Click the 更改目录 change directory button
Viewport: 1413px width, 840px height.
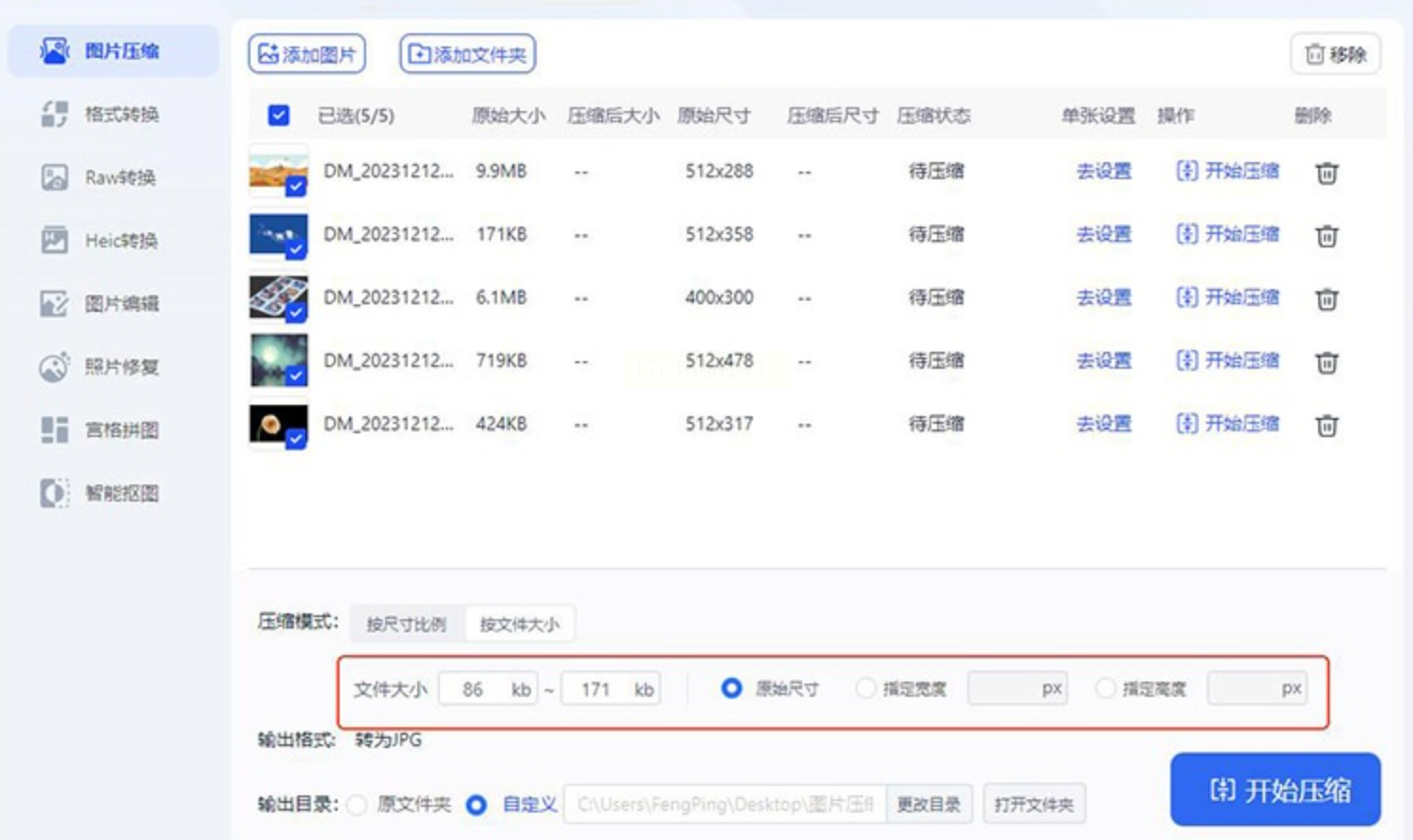(x=928, y=805)
